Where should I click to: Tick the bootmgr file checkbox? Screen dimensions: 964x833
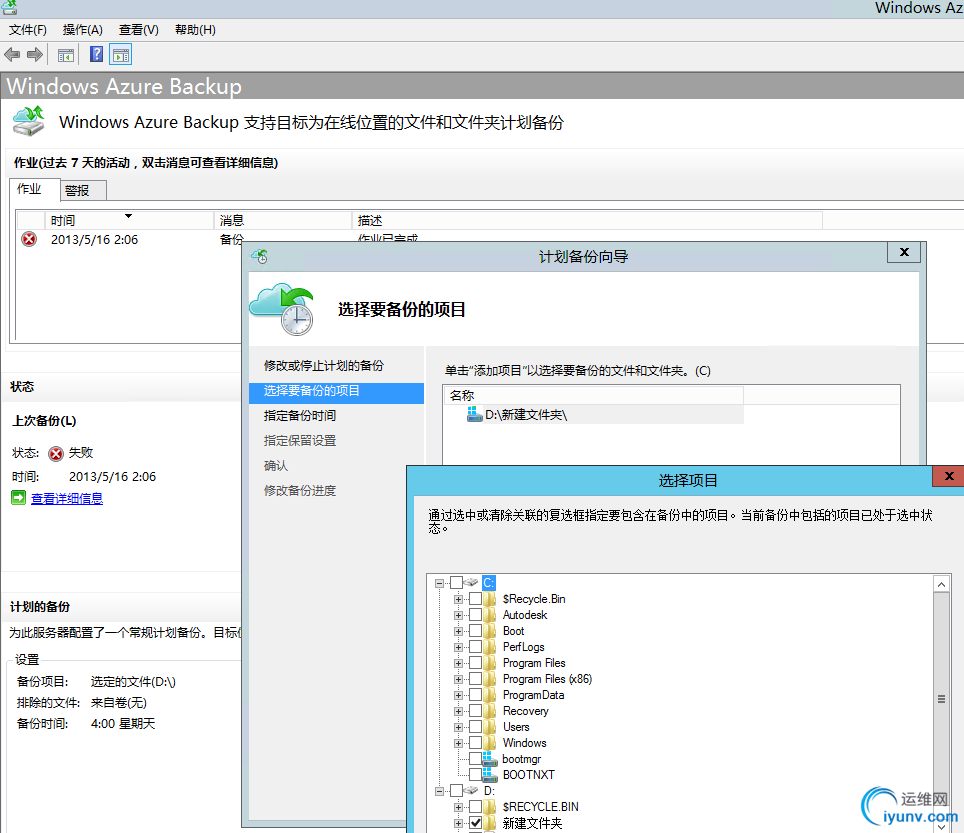pos(475,759)
